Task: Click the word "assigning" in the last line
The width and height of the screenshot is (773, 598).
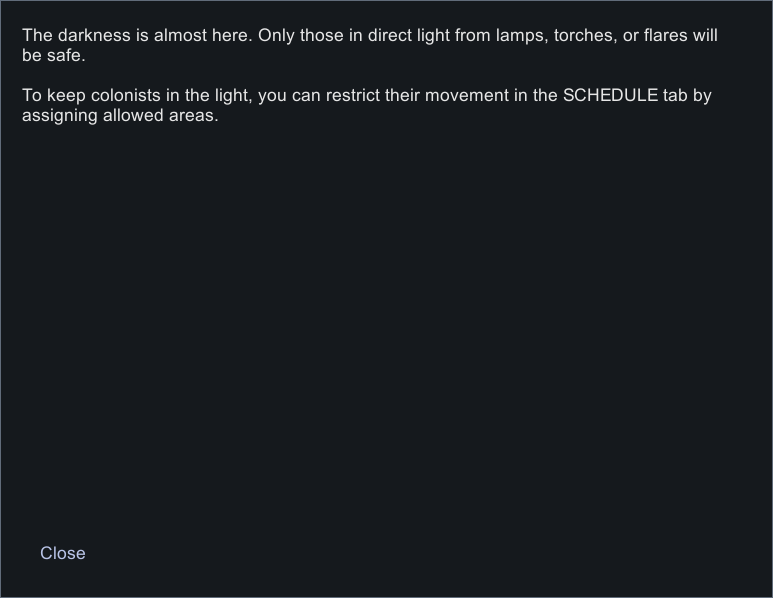Action: point(60,115)
